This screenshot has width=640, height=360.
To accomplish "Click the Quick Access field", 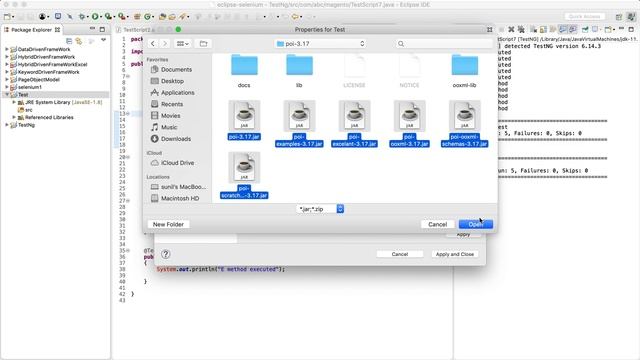I will click(584, 16).
